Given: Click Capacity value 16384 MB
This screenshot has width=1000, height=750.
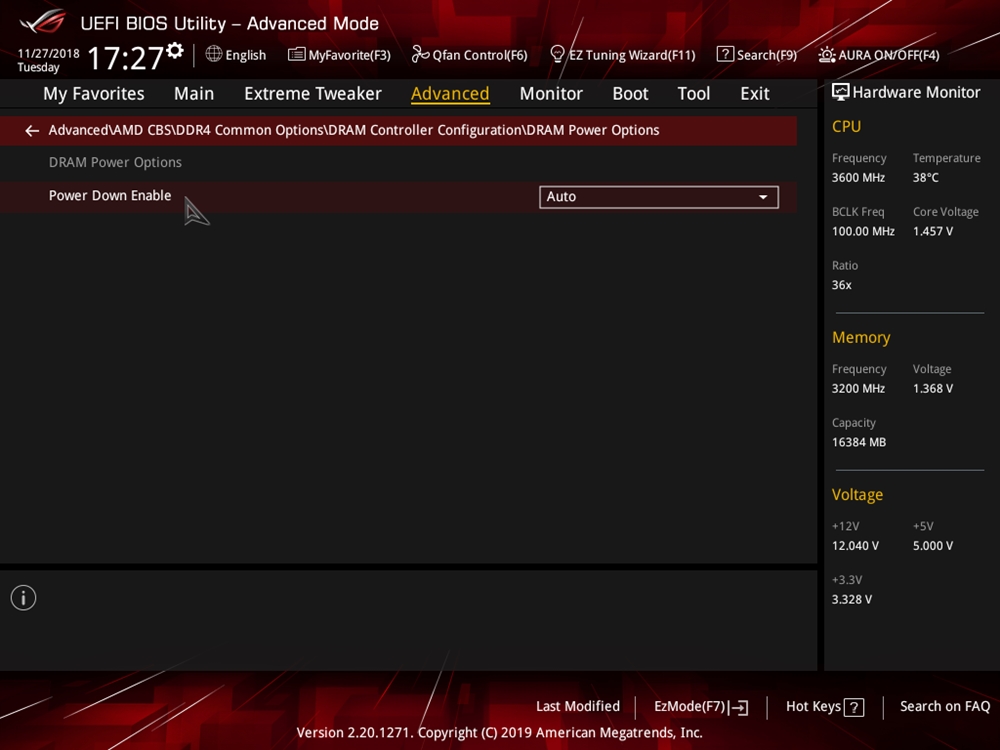Looking at the screenshot, I should (x=858, y=442).
